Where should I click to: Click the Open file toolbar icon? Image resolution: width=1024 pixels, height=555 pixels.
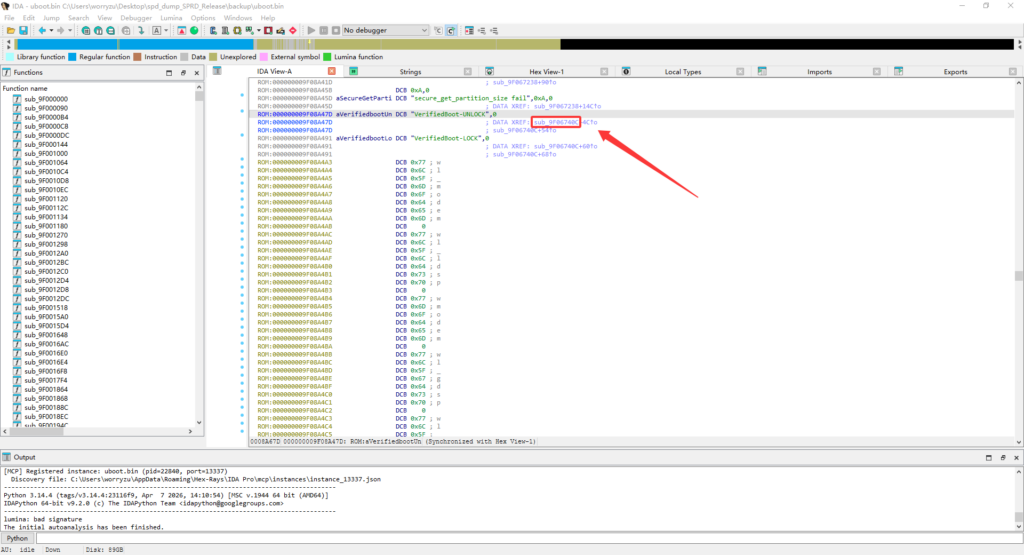[x=11, y=31]
